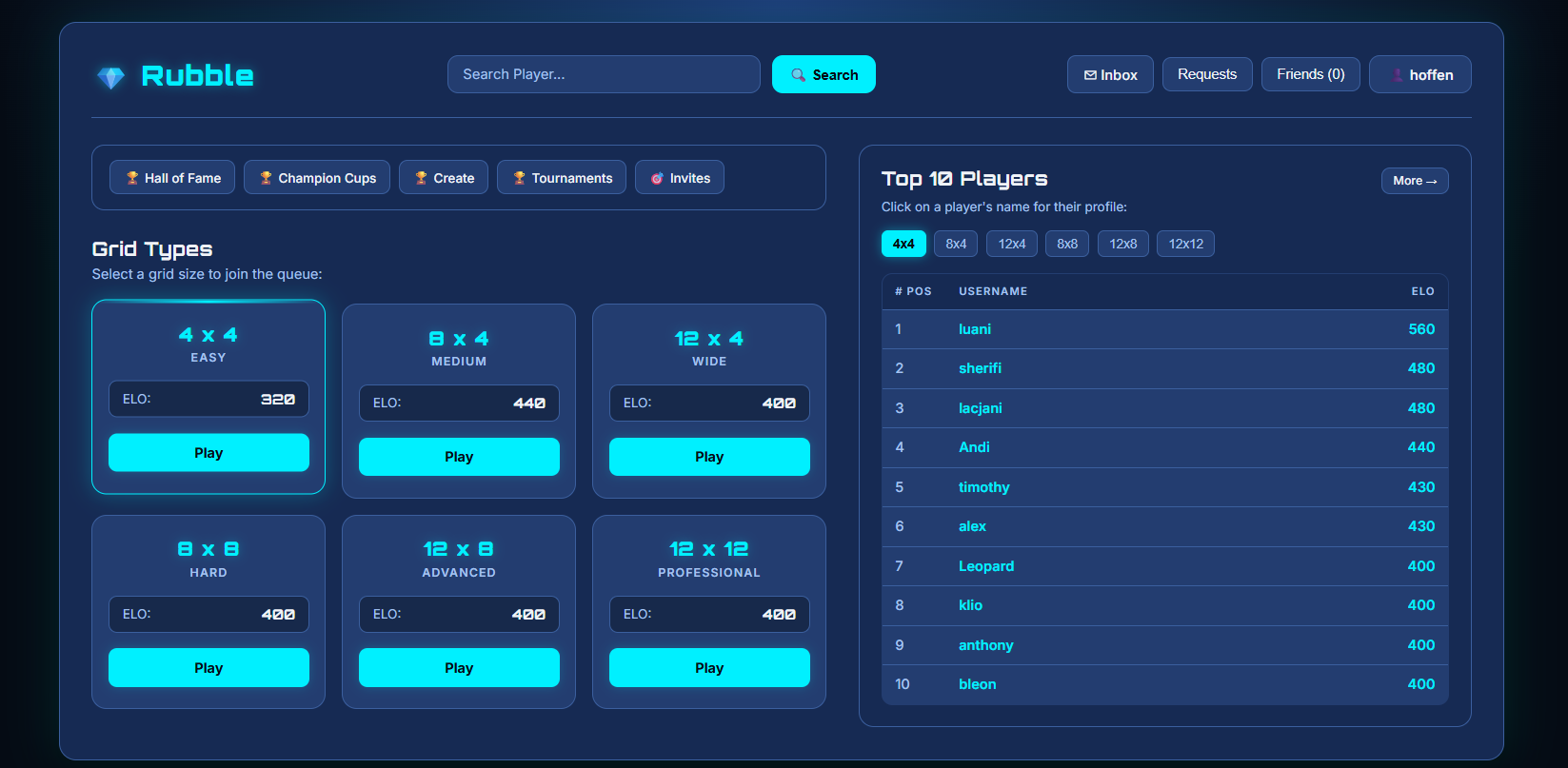Show the 12x4 leaderboard tab
1568x768 pixels.
click(1012, 244)
